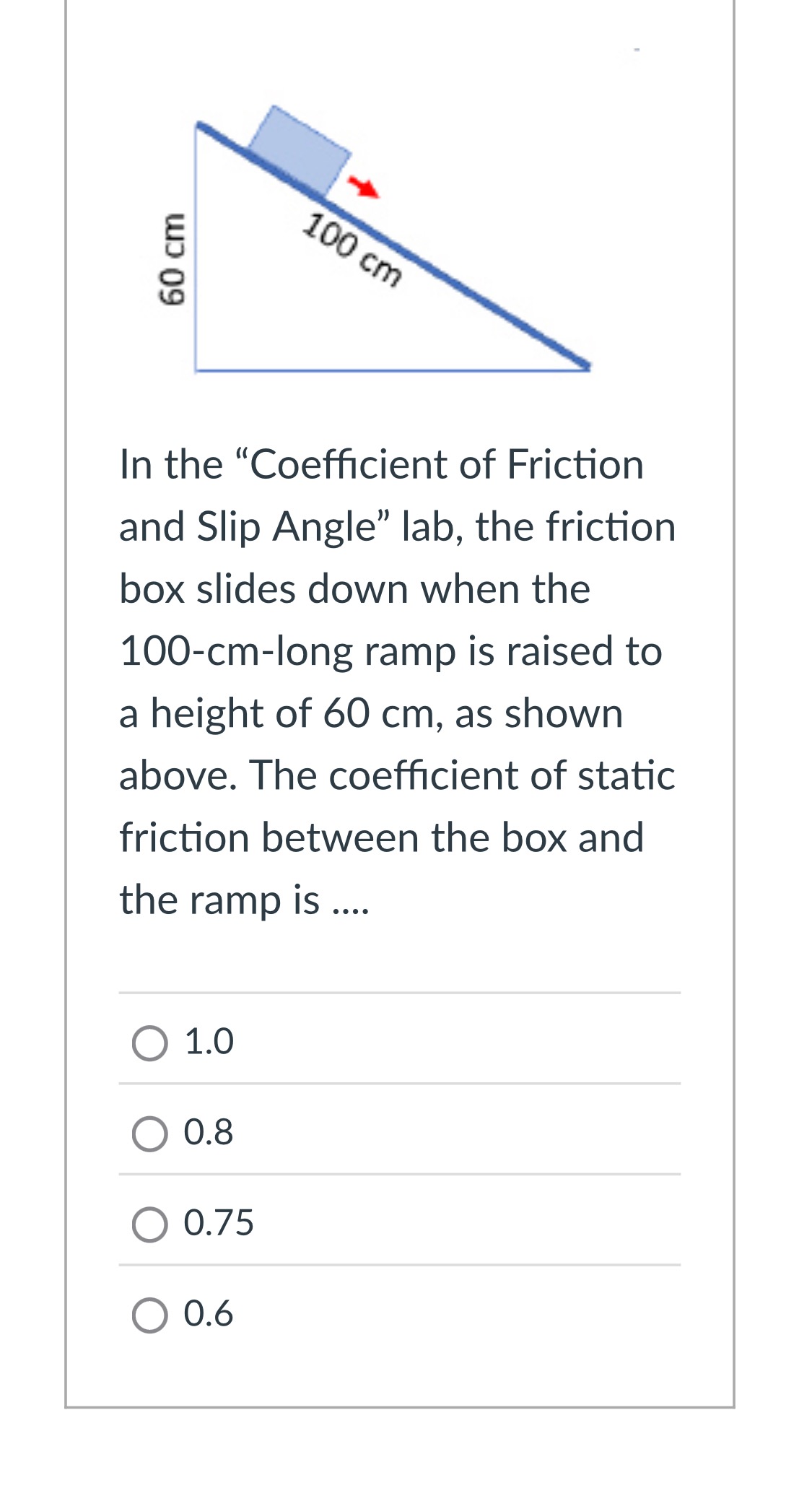
Task: Click the vertical side of the triangle
Action: tap(196, 248)
